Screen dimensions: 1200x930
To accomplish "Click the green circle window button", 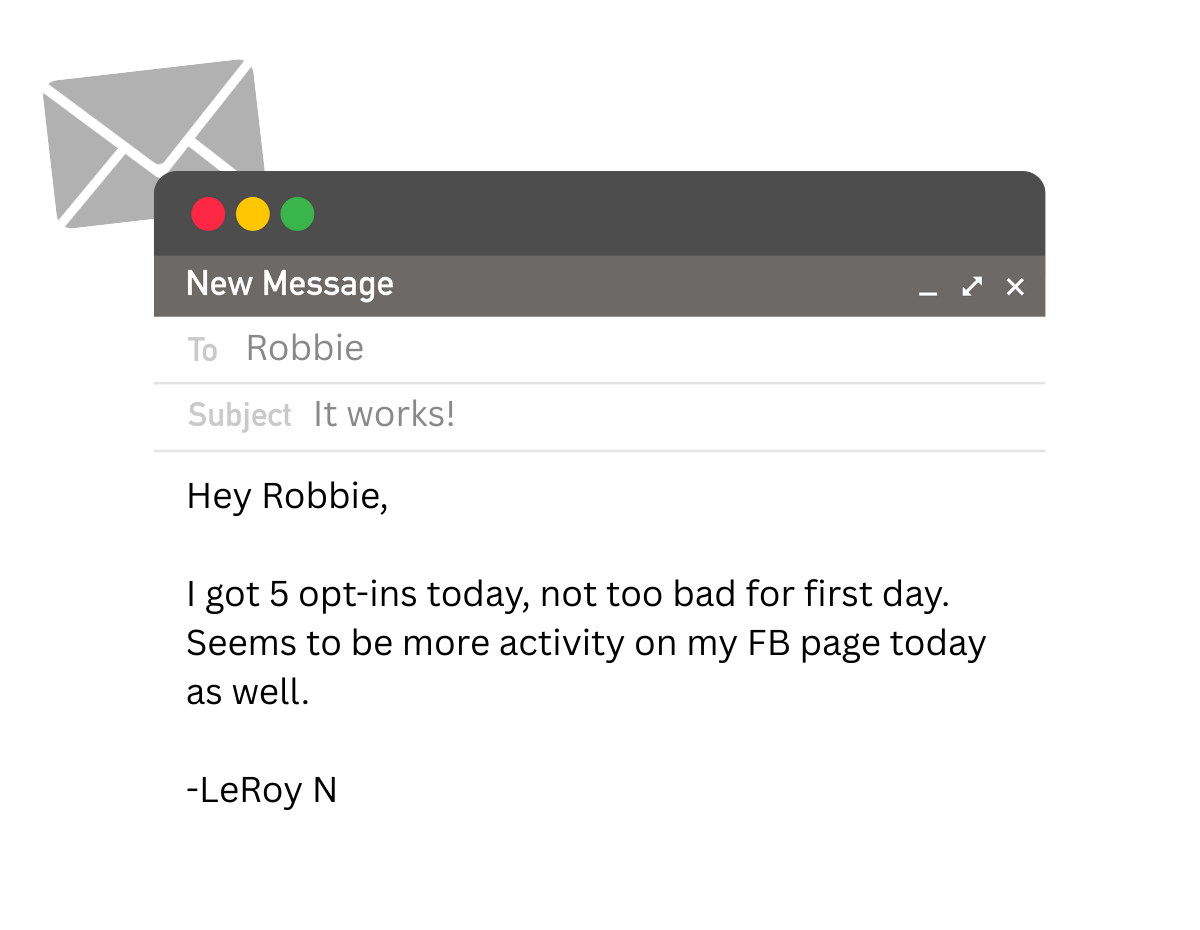I will coord(298,214).
